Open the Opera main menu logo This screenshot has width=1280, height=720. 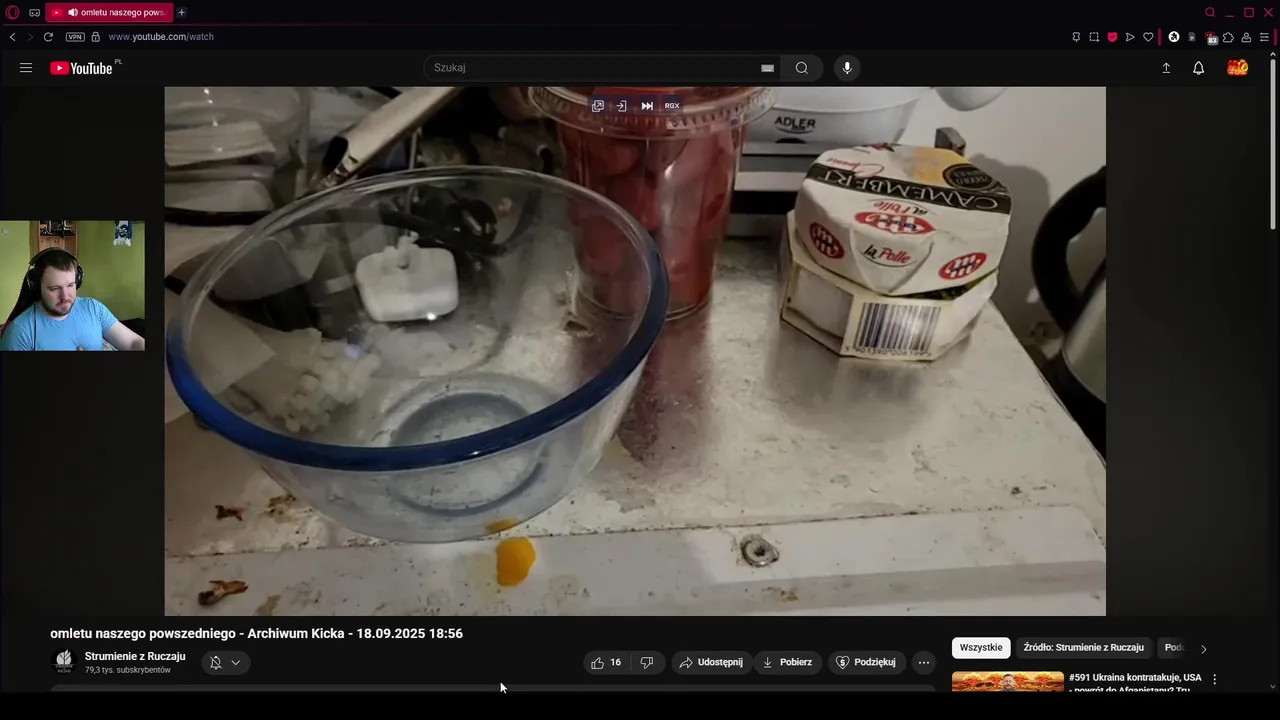click(13, 12)
